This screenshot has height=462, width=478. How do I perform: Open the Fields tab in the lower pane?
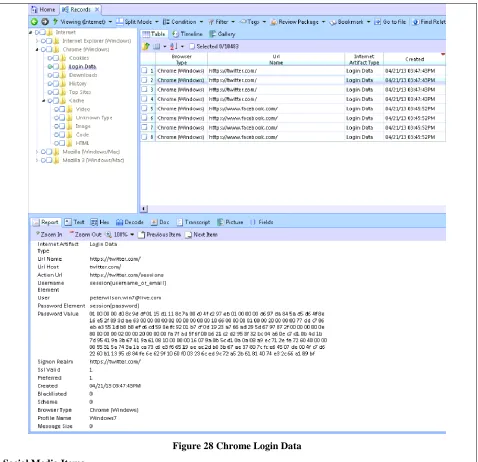pyautogui.click(x=262, y=222)
